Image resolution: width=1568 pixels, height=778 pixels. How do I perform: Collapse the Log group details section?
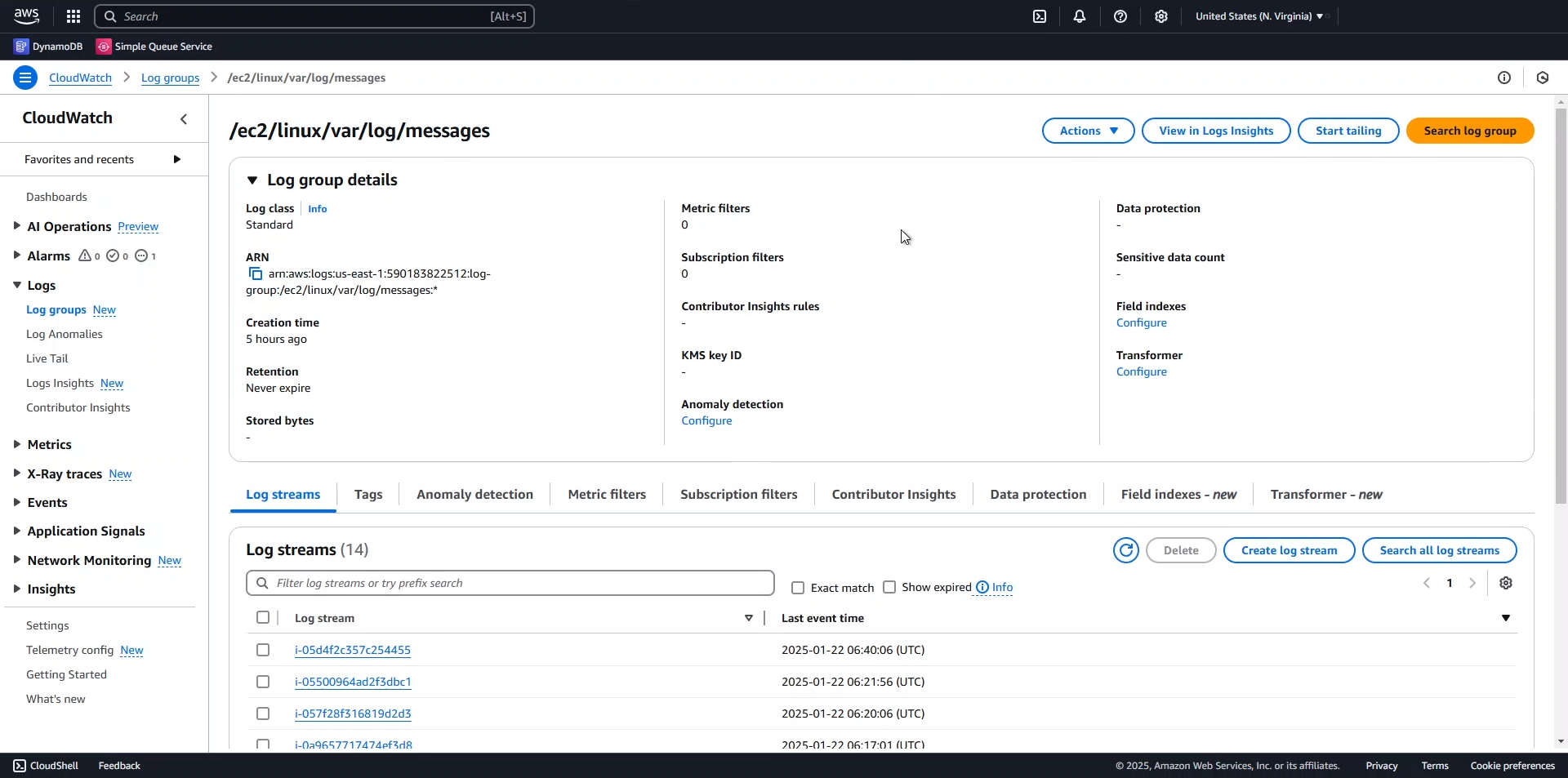point(252,180)
